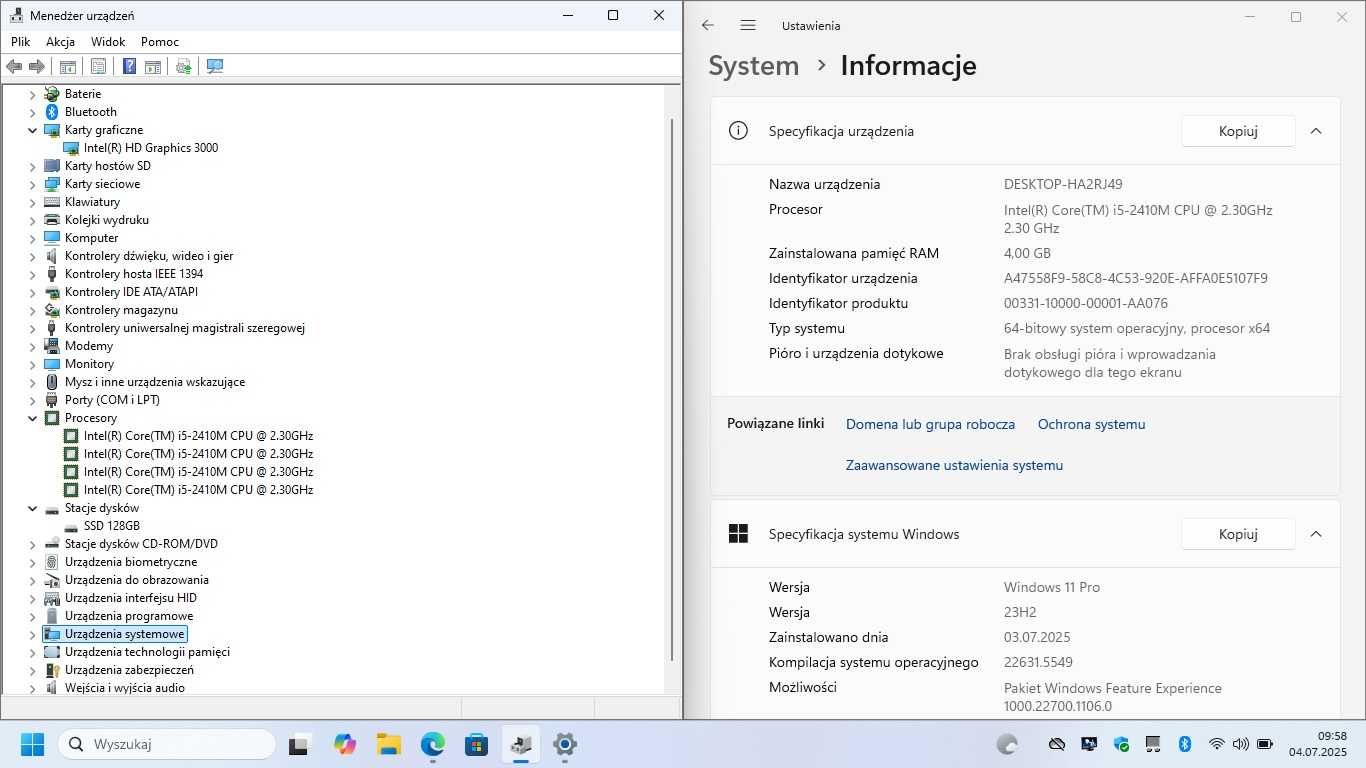Select the Modemy tree item
This screenshot has height=768, width=1366.
click(x=89, y=346)
